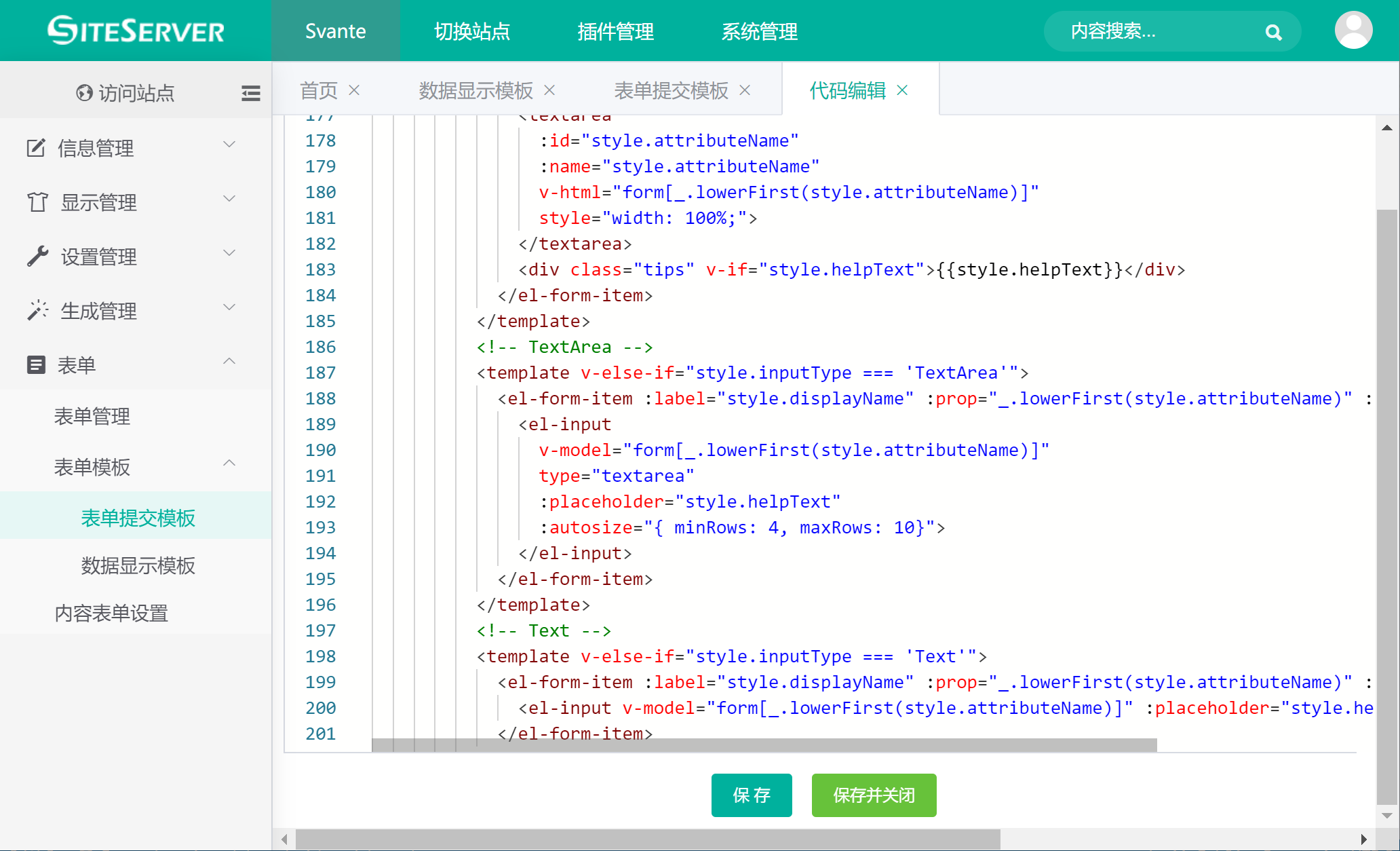
Task: Switch to the 表单提交模板 tab
Action: pos(670,90)
